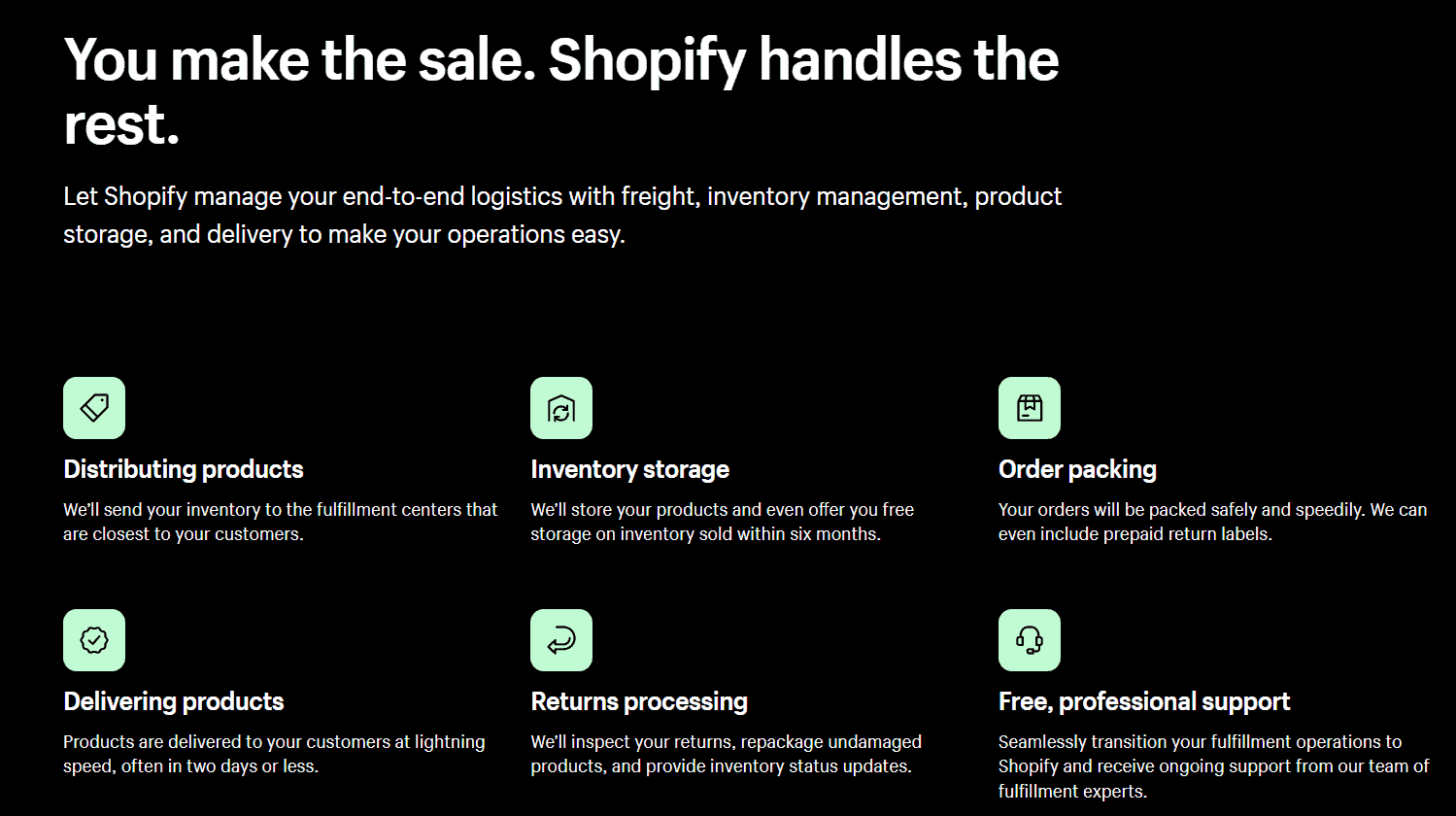Click the text about fulfillment experts support

[x=1214, y=766]
